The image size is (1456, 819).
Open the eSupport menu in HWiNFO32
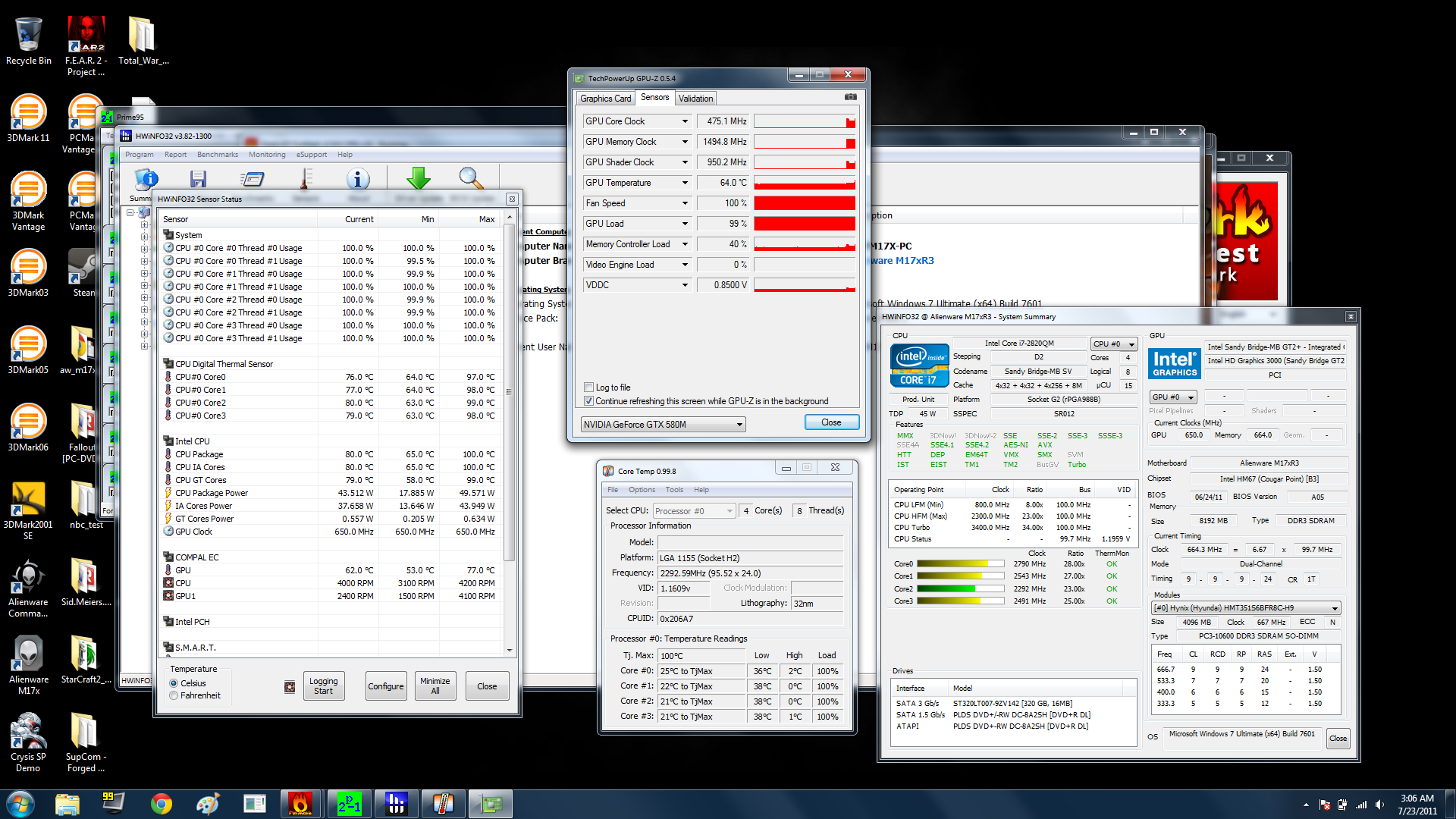[312, 155]
